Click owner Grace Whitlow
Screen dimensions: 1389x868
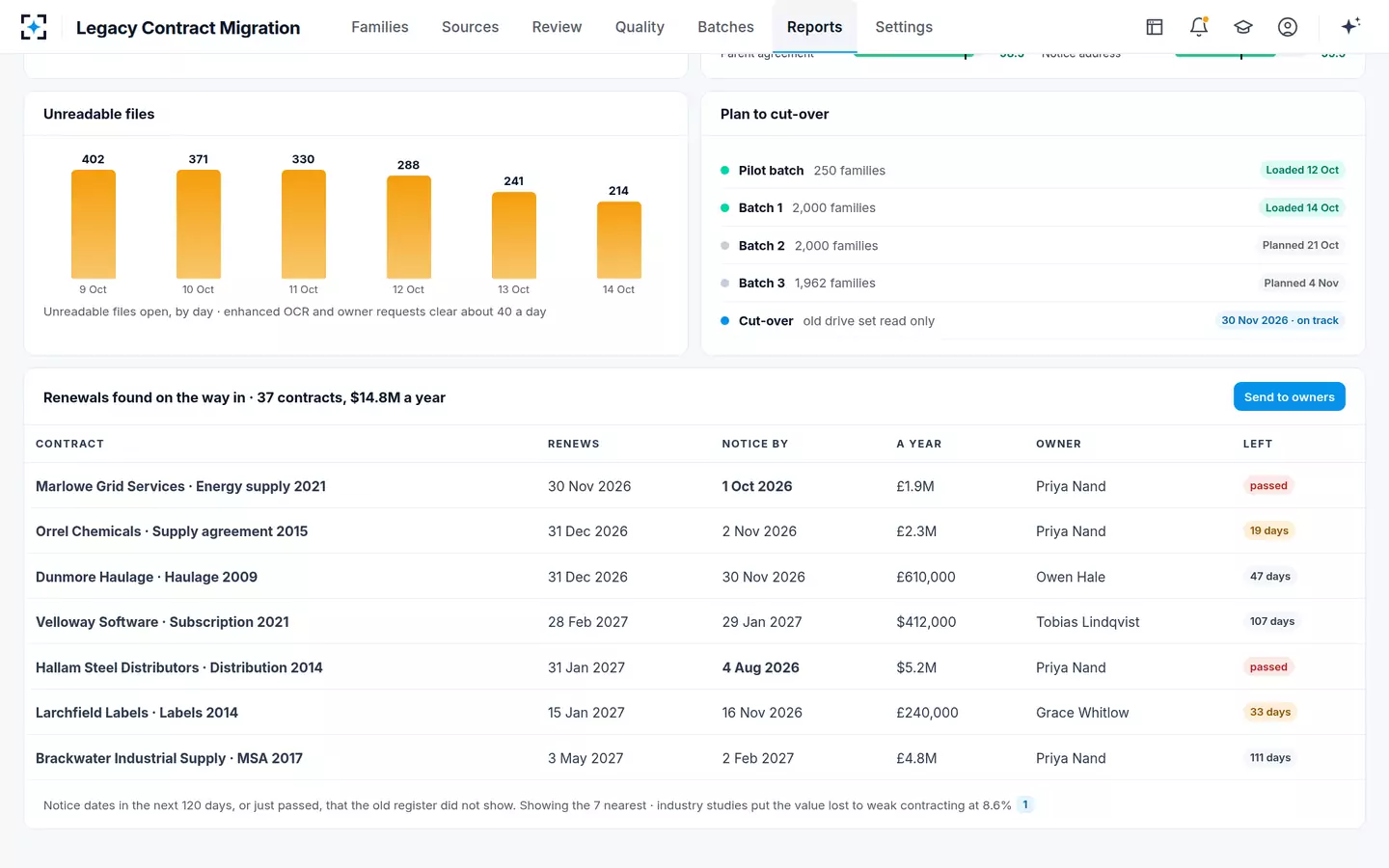pyautogui.click(x=1082, y=713)
